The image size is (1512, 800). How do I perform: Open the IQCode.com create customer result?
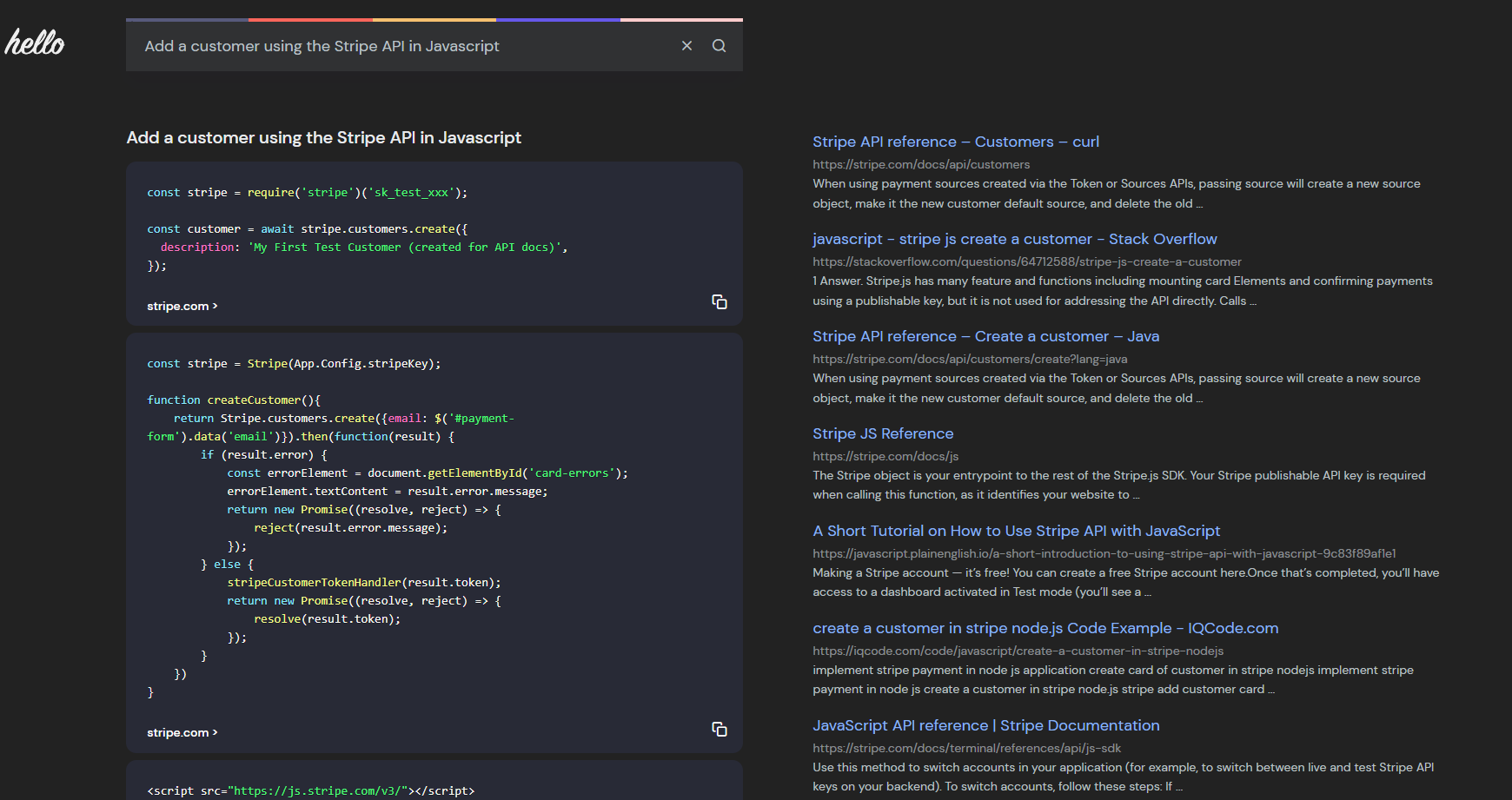point(1045,628)
